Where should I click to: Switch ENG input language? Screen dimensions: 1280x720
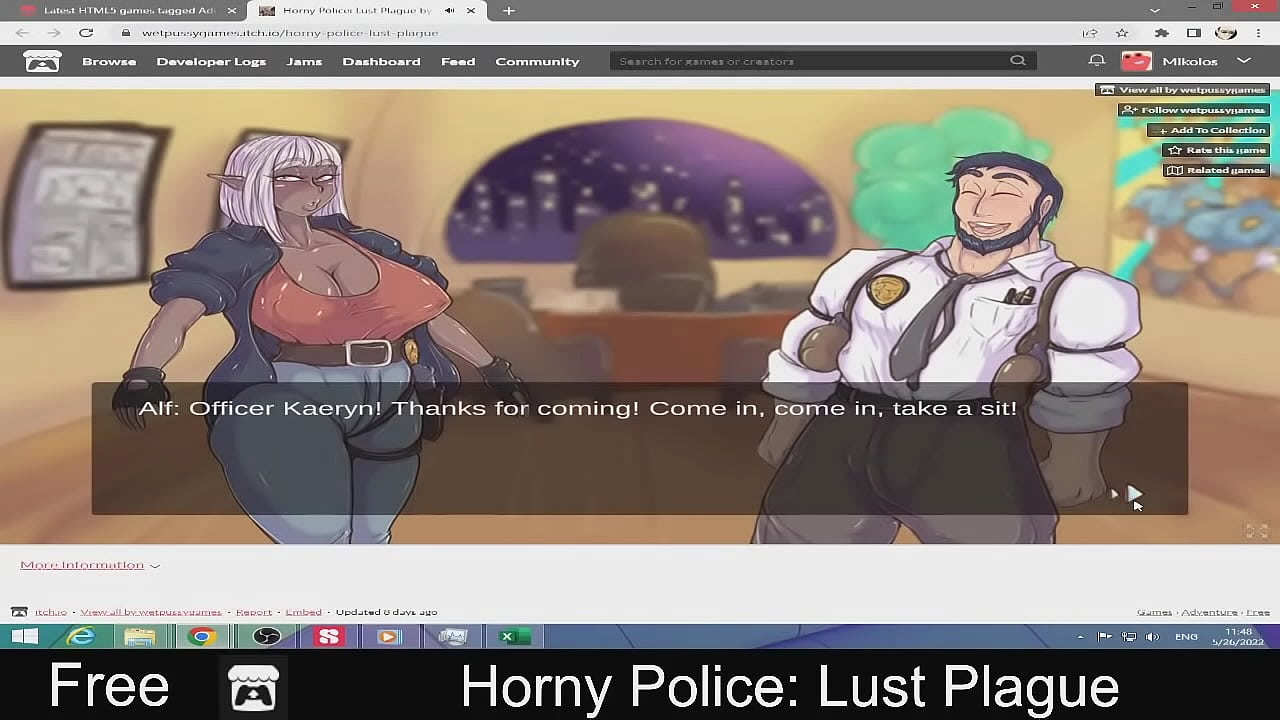click(1186, 637)
